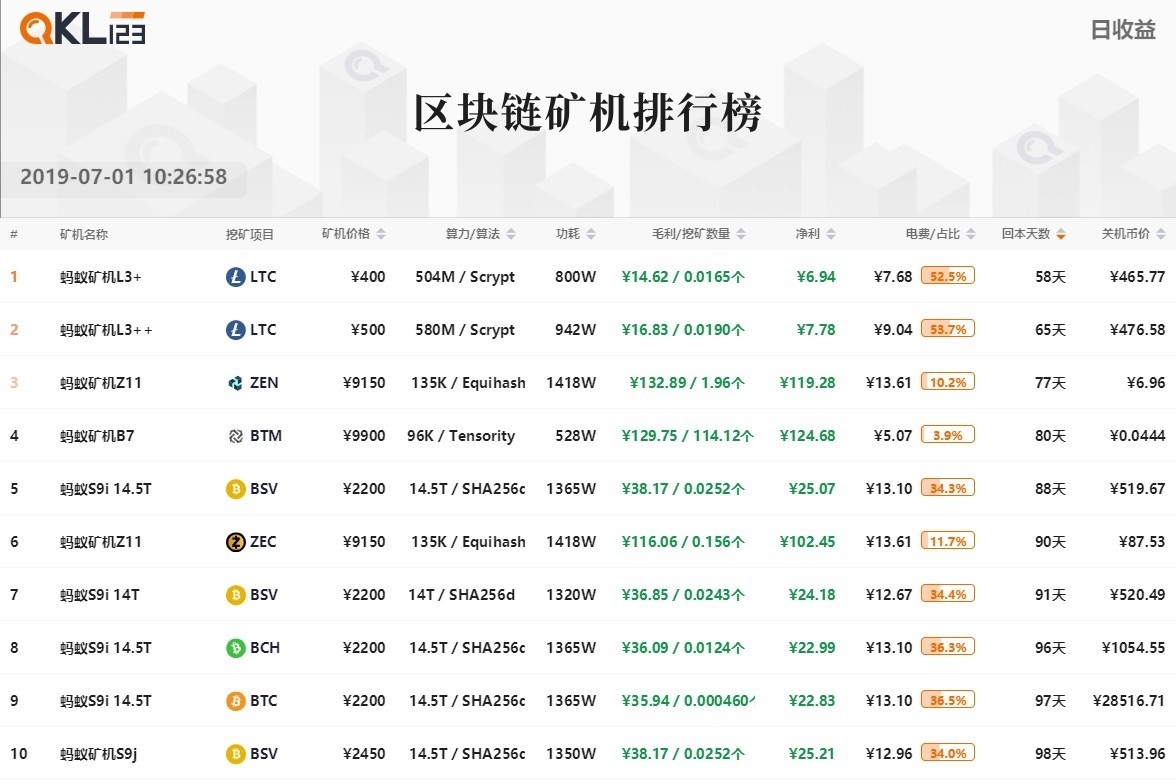Click the 10.2% electricity ratio bar
The height and width of the screenshot is (780, 1176).
[948, 382]
